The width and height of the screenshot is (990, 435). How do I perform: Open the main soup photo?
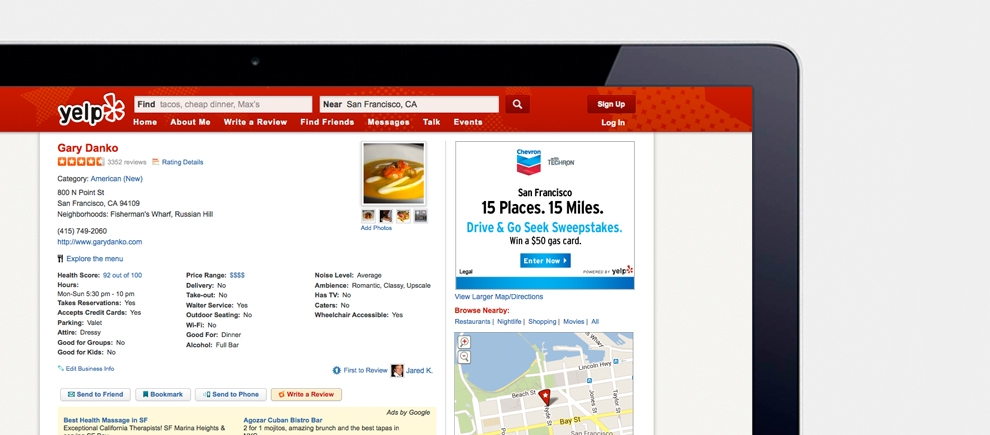394,173
